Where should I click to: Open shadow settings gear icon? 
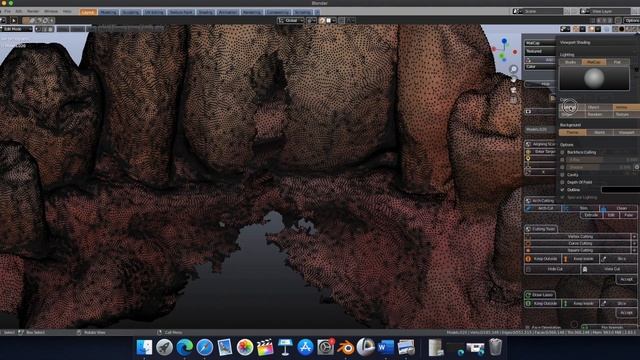(636, 167)
